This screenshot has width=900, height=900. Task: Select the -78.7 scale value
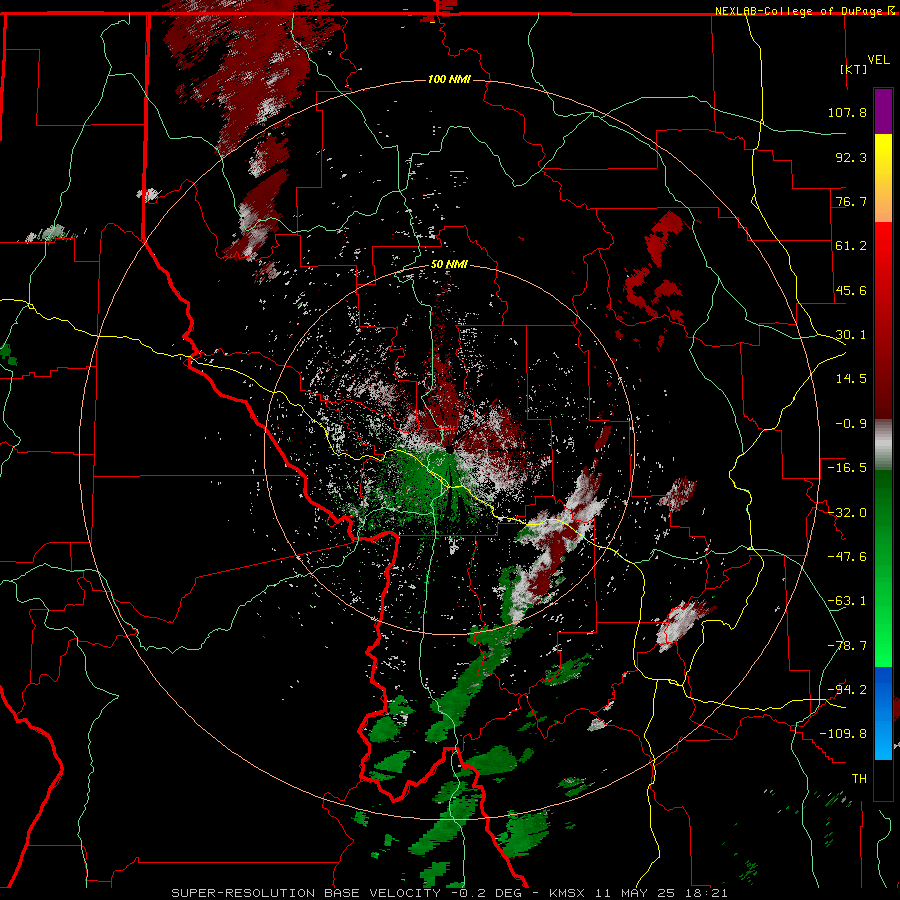847,646
